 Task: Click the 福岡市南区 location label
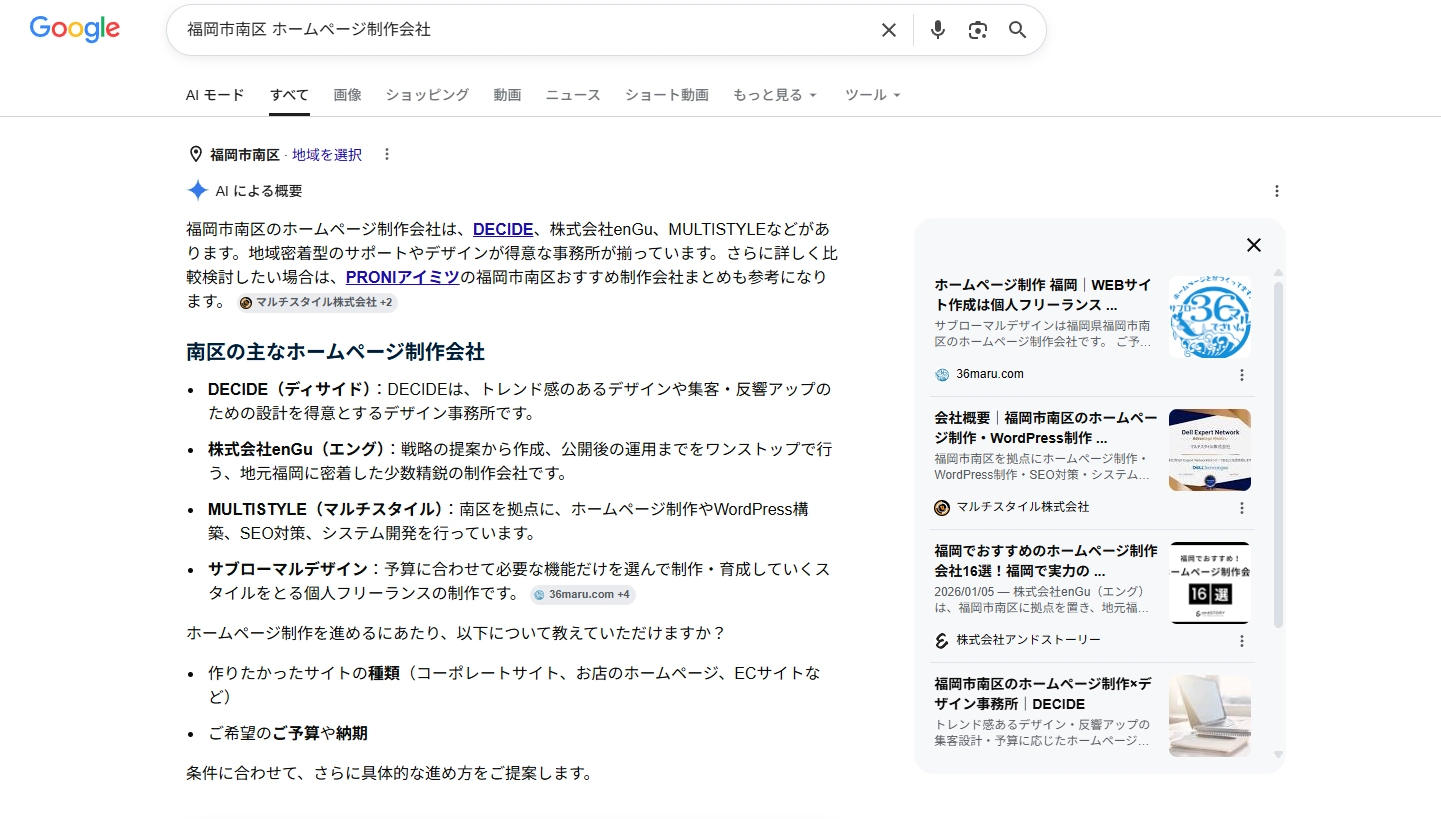(245, 155)
